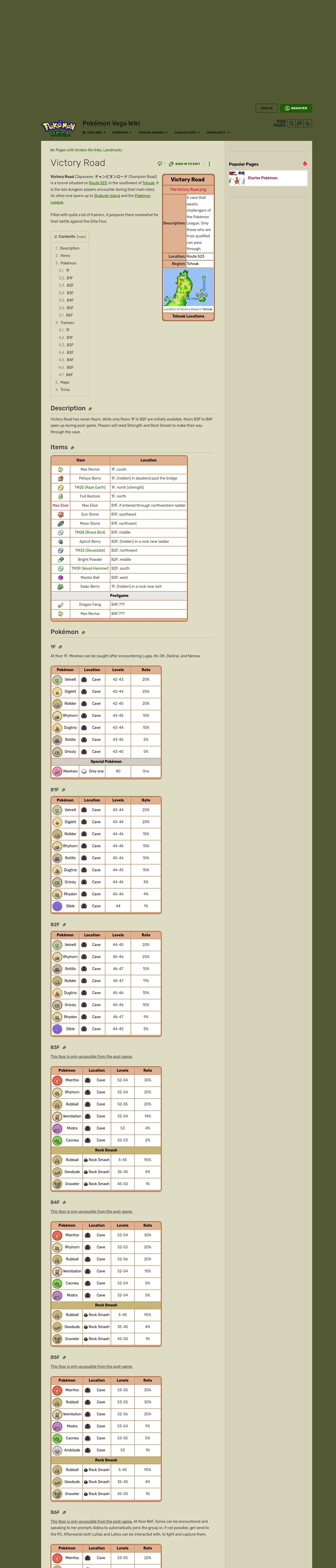
Task: Click the Mewtwo sprite in 1F table
Action: coord(57,771)
